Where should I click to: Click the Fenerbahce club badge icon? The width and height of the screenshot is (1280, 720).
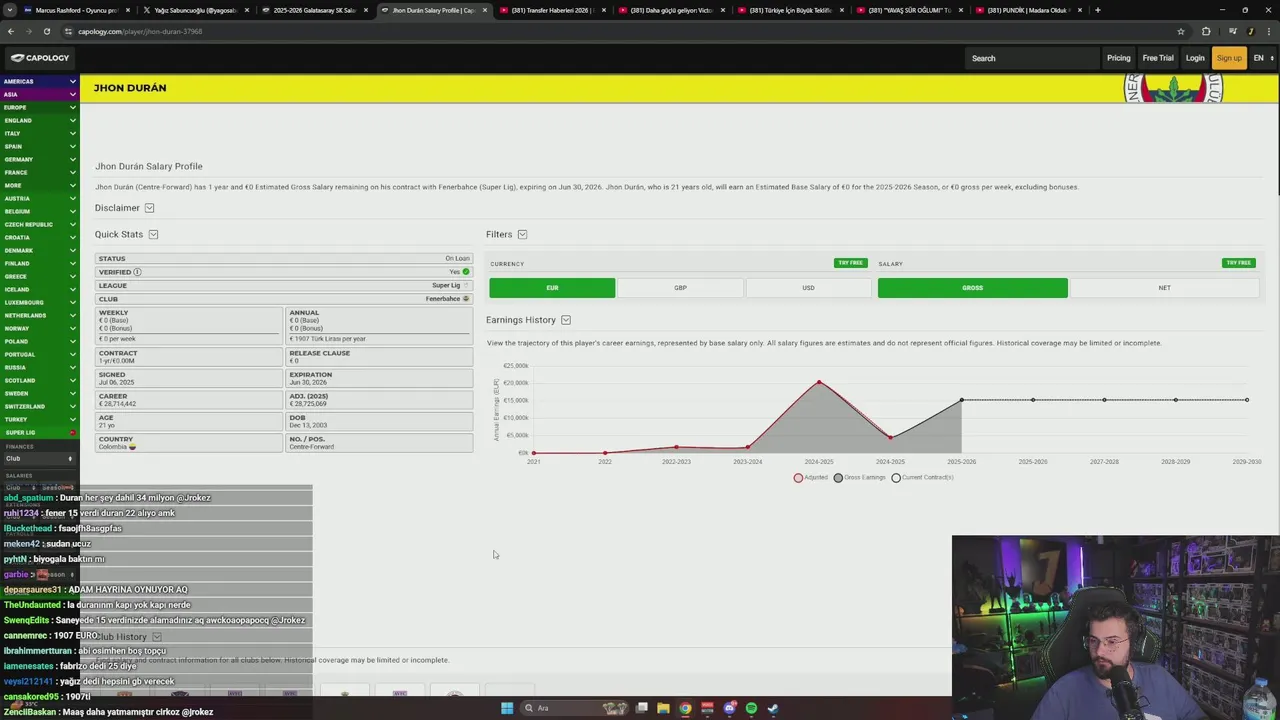point(466,299)
